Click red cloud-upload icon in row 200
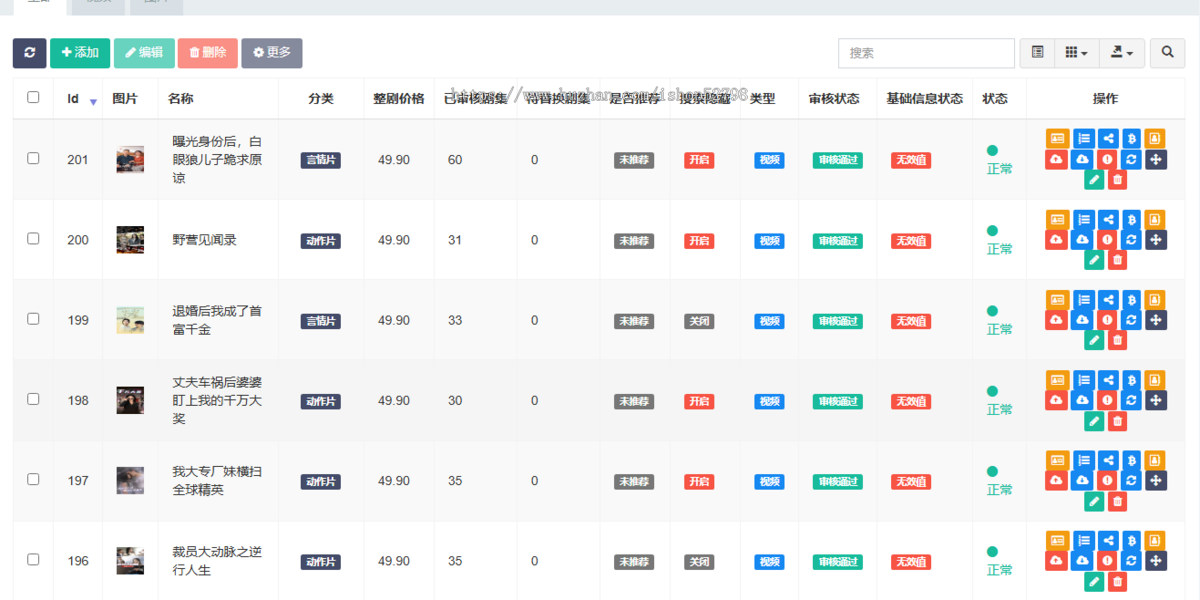The image size is (1200, 600). pyautogui.click(x=1056, y=239)
